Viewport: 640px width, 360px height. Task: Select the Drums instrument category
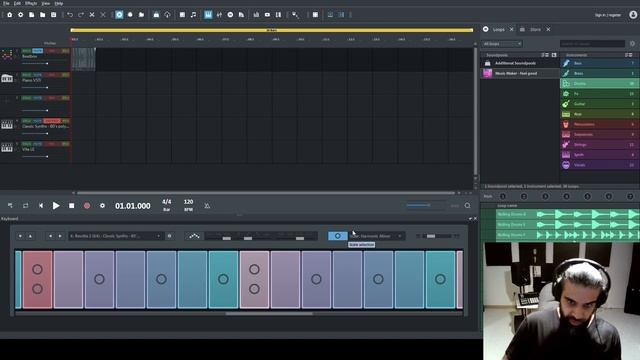pos(600,84)
